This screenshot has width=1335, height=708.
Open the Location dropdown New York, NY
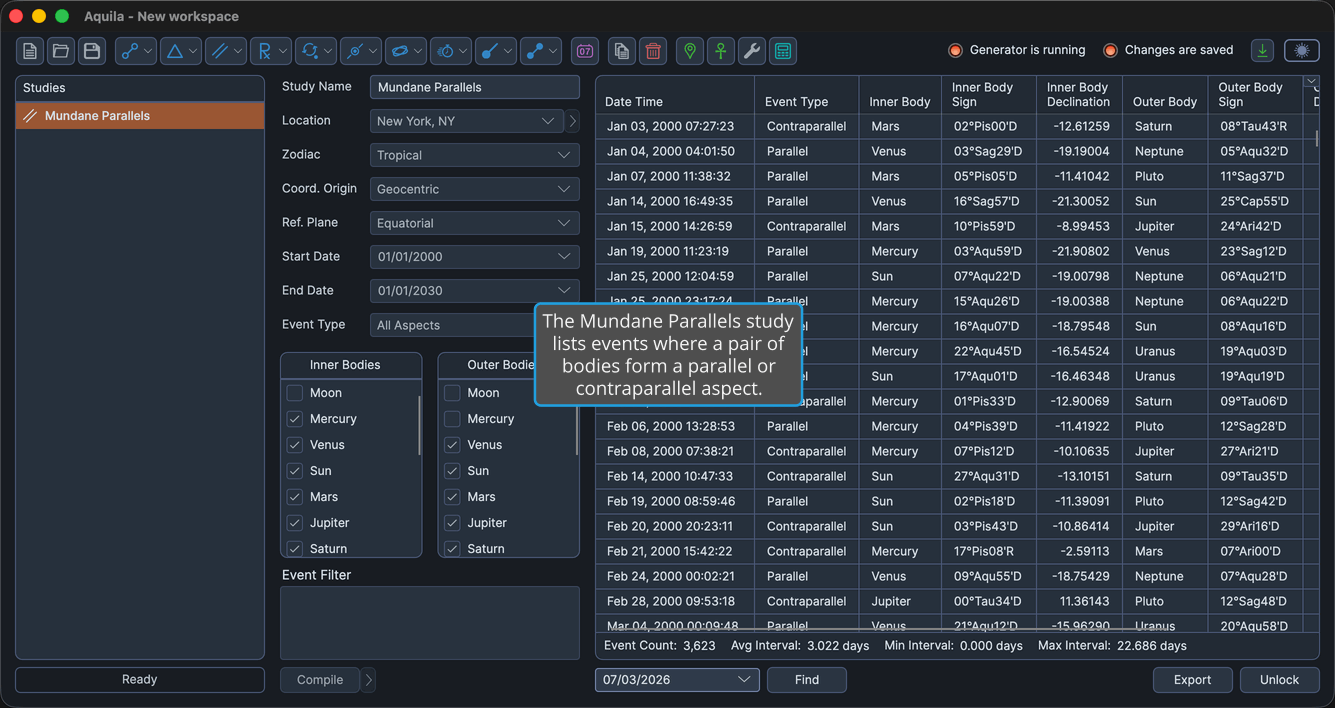(467, 121)
